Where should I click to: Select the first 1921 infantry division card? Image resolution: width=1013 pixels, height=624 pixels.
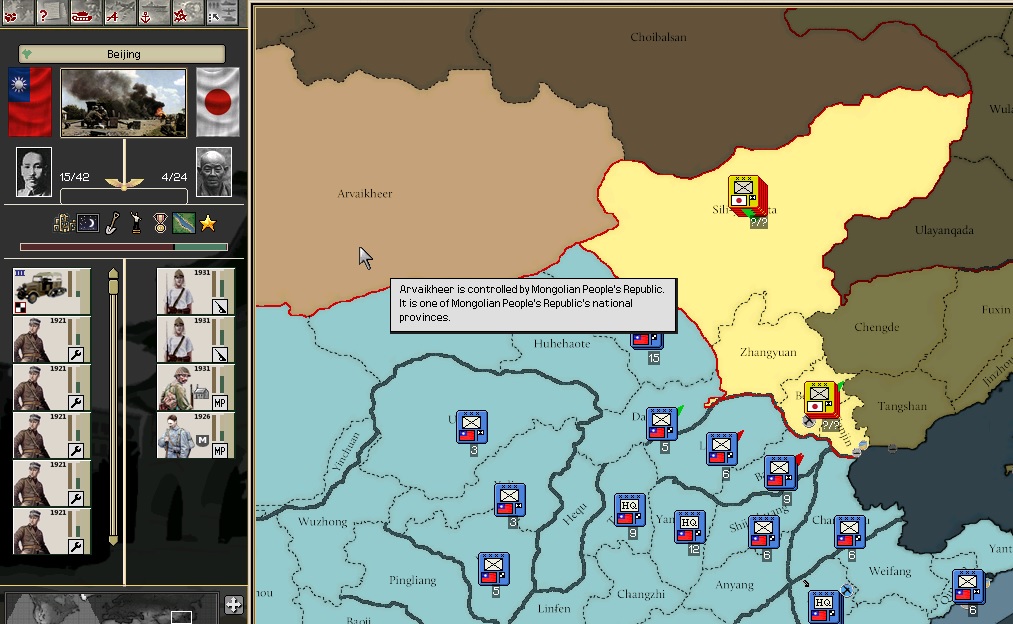[x=52, y=339]
